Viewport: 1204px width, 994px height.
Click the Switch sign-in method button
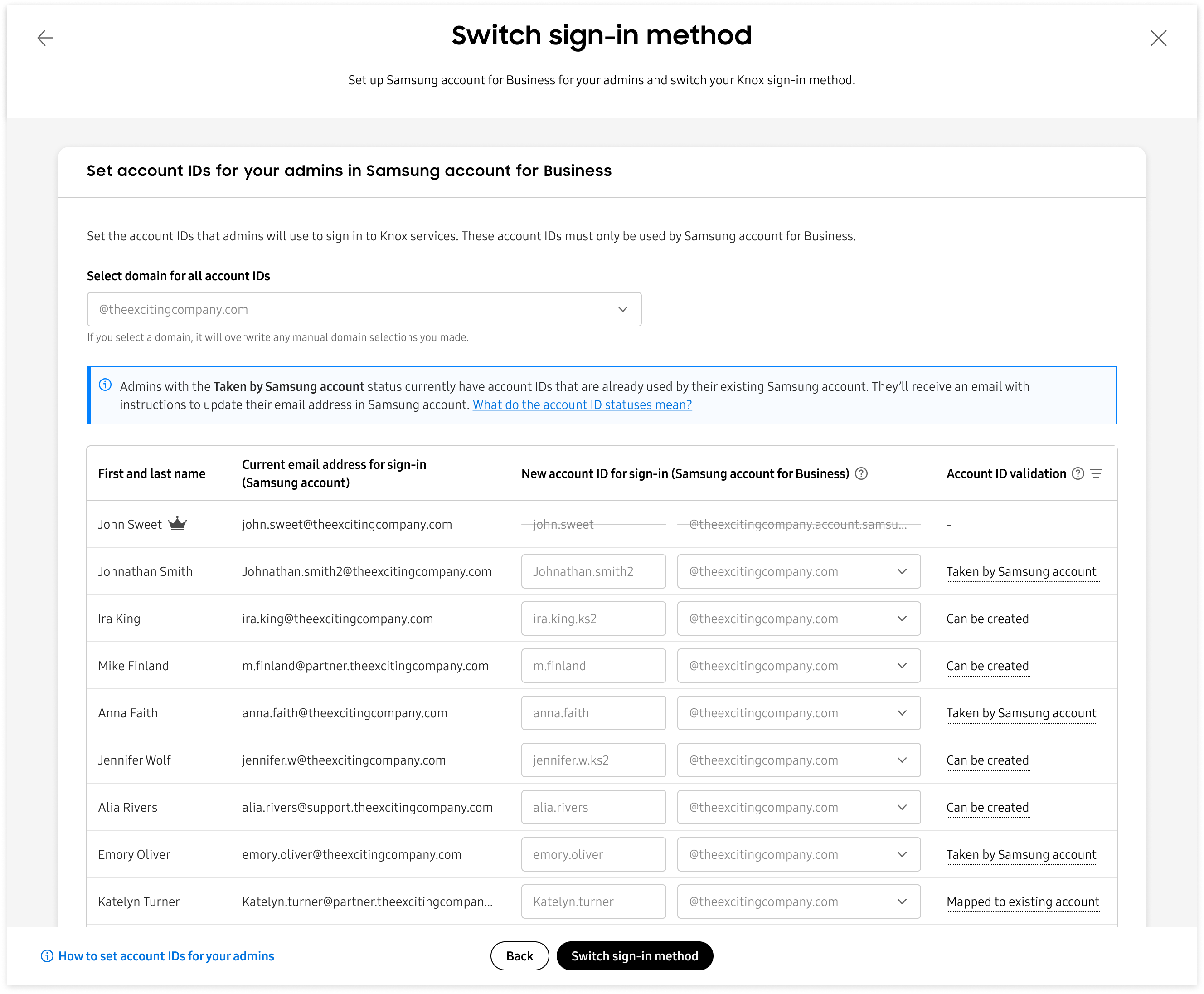click(x=635, y=955)
